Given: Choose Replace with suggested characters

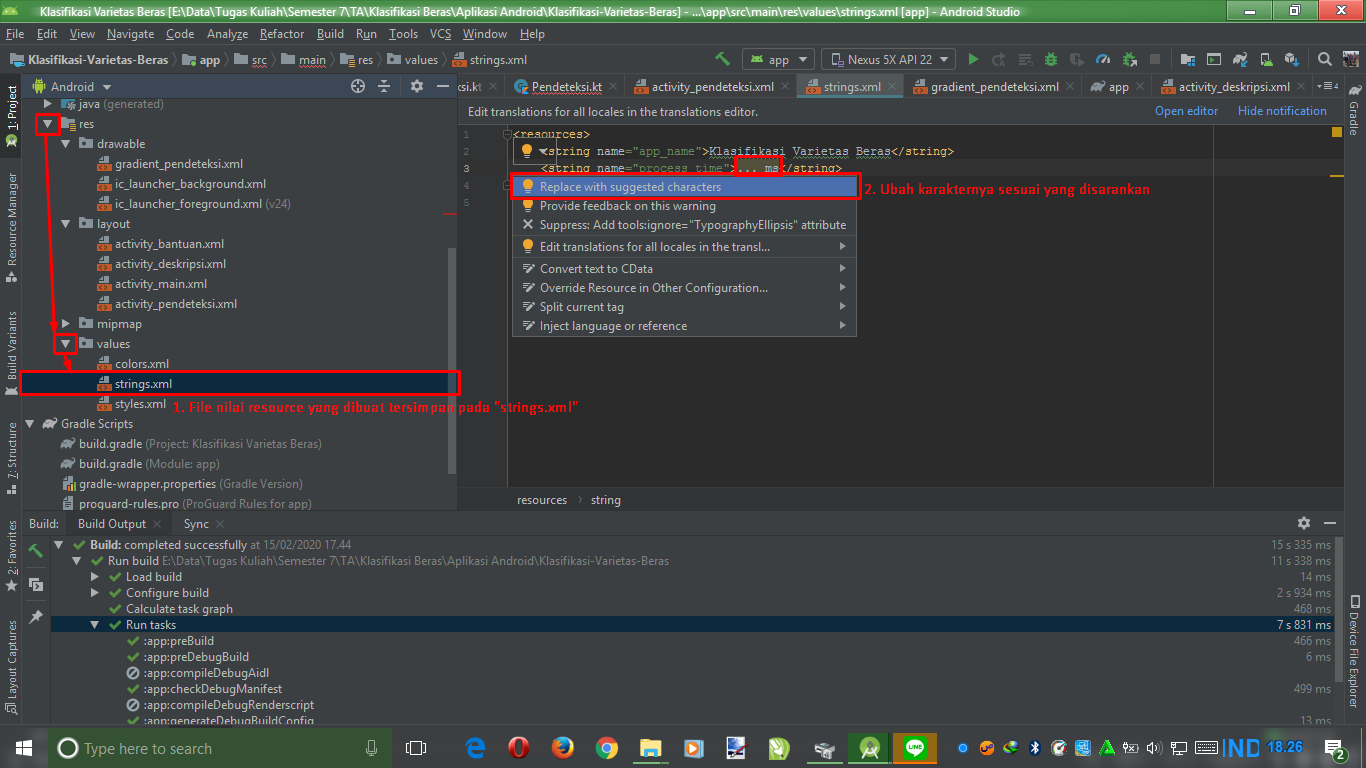Looking at the screenshot, I should click(684, 187).
